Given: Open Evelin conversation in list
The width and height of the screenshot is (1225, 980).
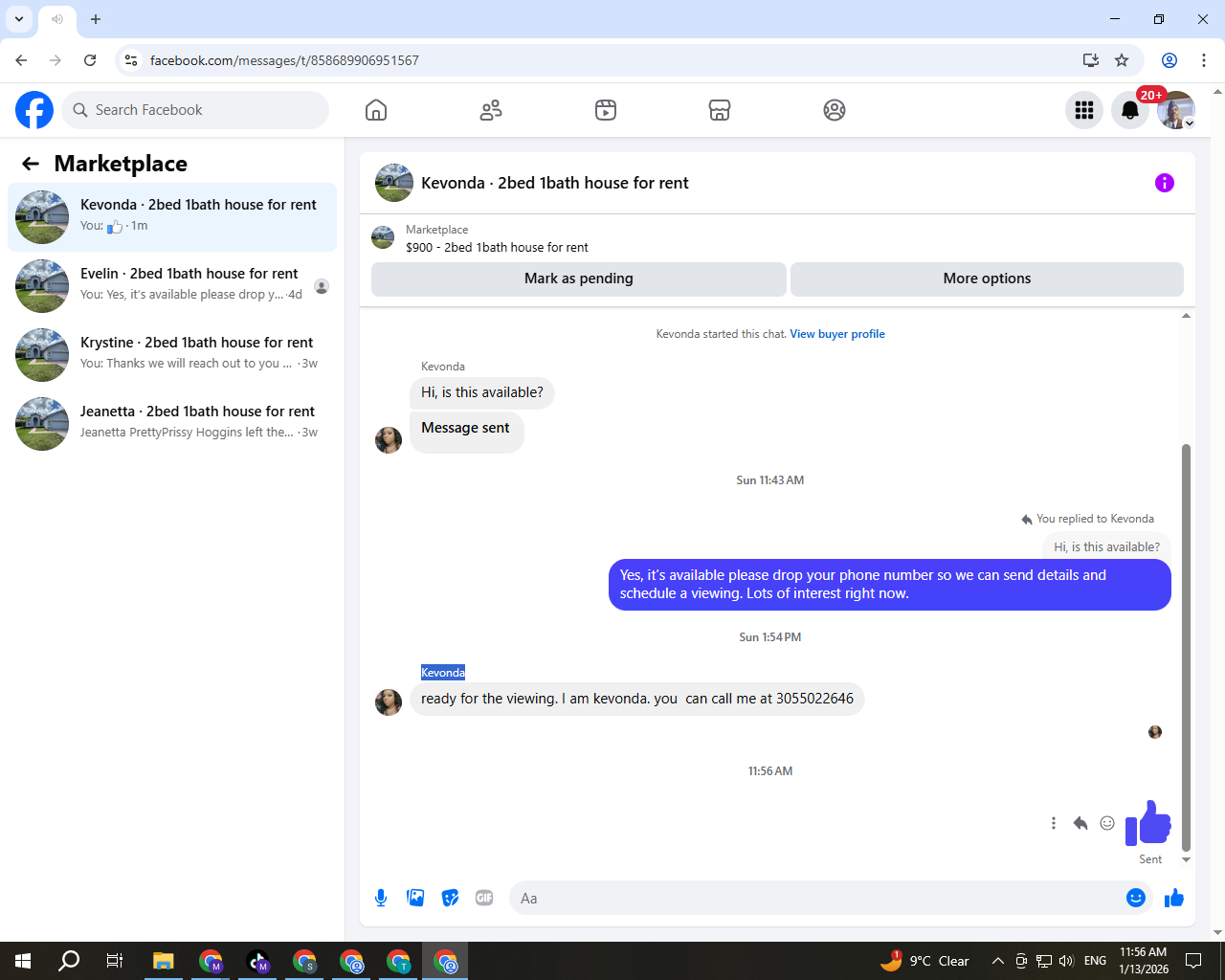Looking at the screenshot, I should click(x=172, y=286).
